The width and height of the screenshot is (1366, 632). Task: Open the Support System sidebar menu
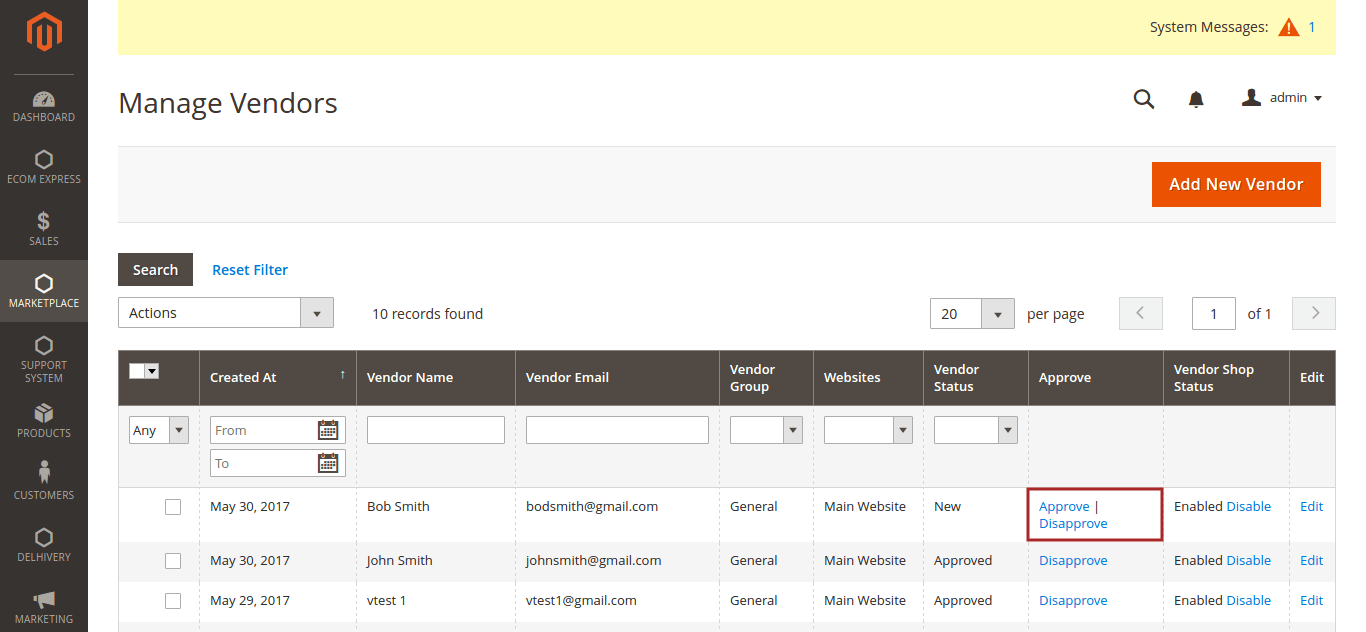coord(44,360)
